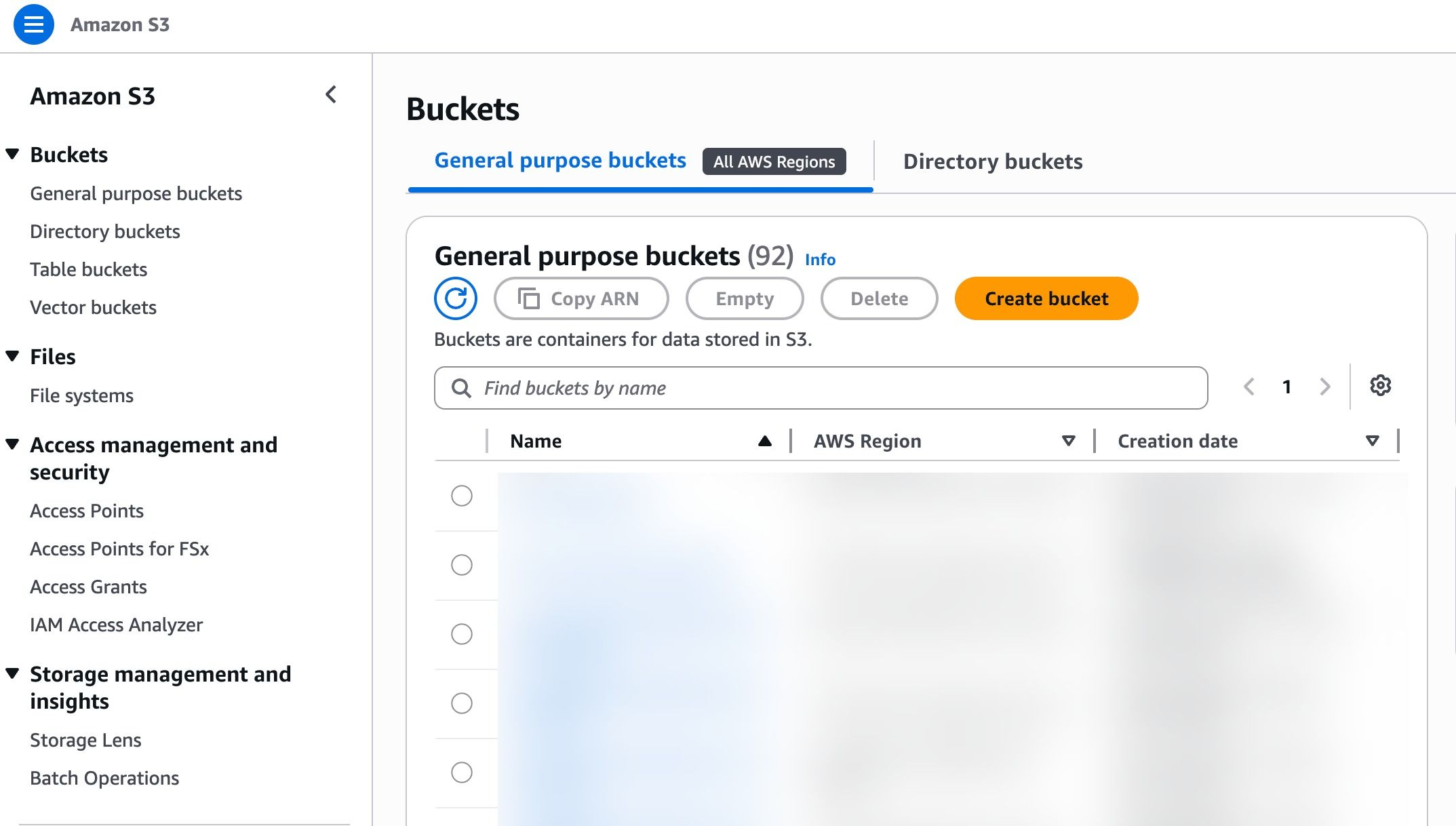1456x826 pixels.
Task: Click the Delete button
Action: click(880, 298)
